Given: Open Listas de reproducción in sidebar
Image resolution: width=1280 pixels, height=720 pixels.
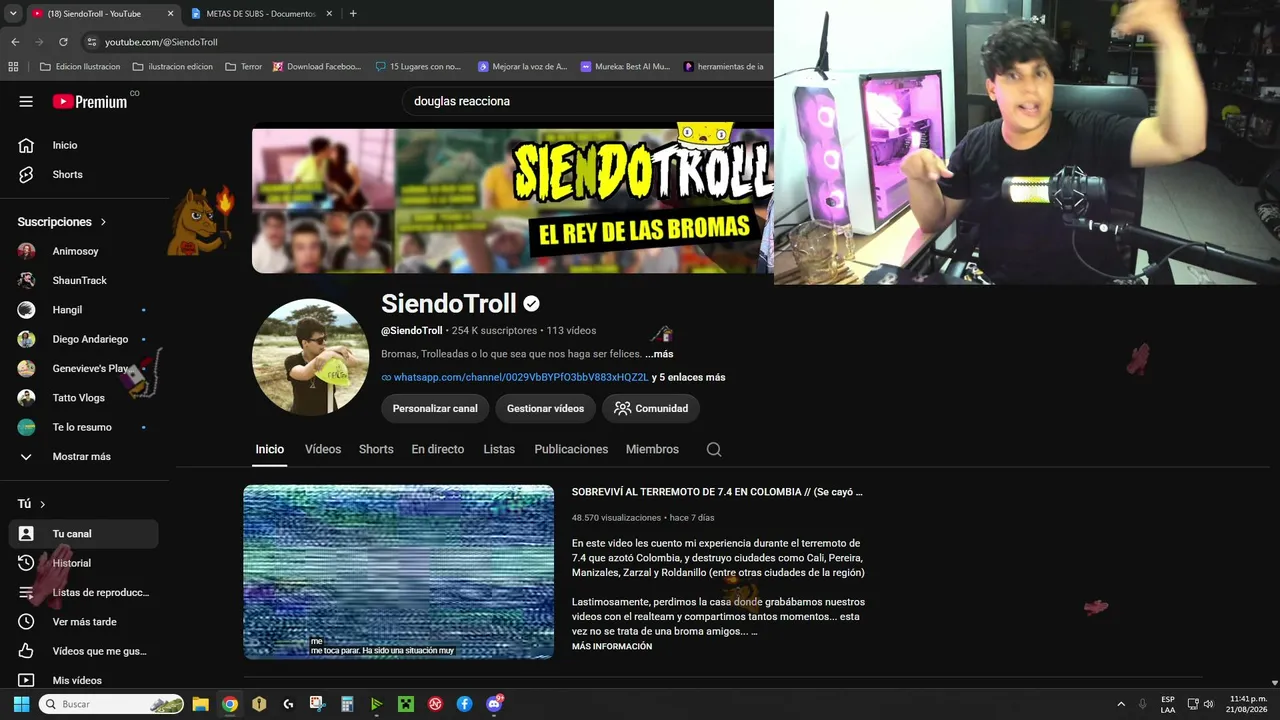Looking at the screenshot, I should [x=84, y=592].
